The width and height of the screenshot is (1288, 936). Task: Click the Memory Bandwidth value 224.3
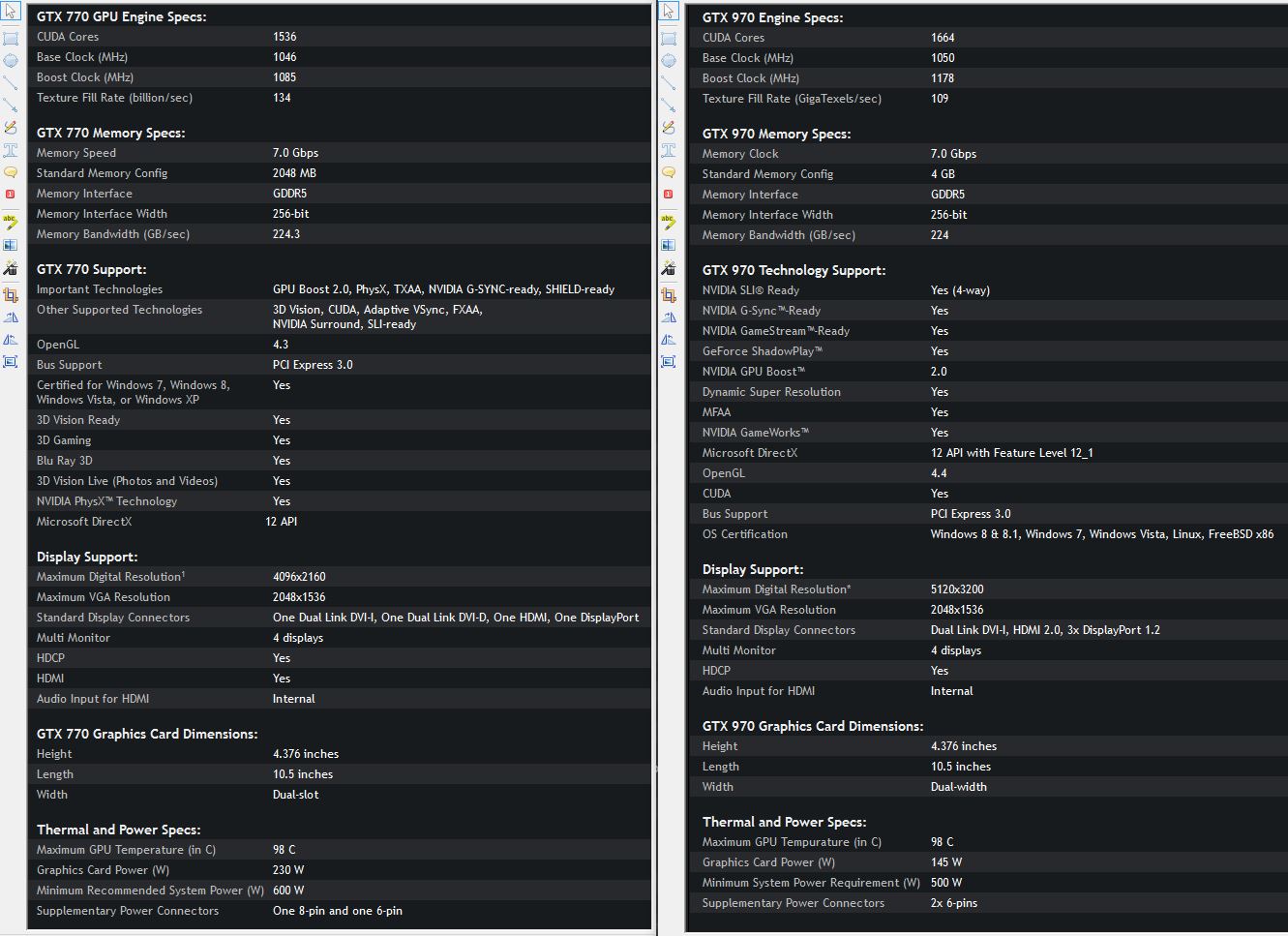(x=286, y=234)
